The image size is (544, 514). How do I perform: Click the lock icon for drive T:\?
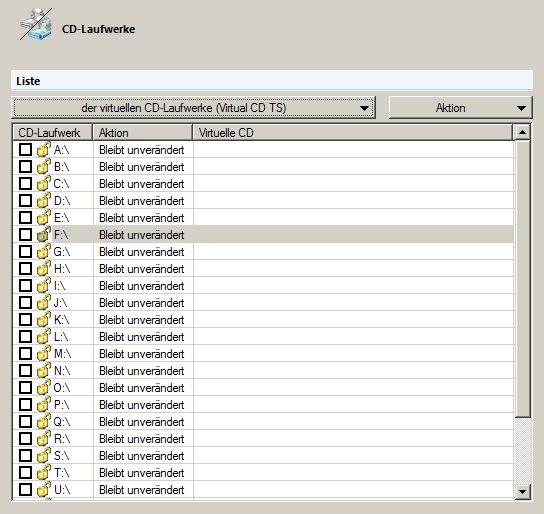[x=44, y=473]
